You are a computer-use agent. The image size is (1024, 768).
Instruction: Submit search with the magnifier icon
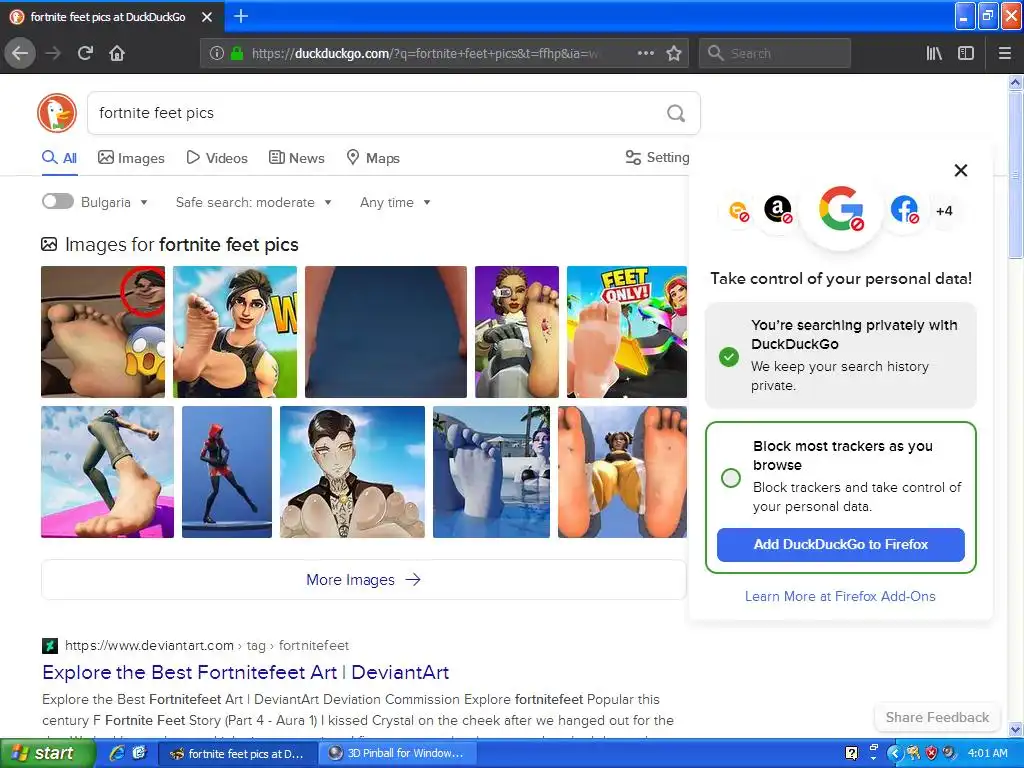[x=676, y=114]
